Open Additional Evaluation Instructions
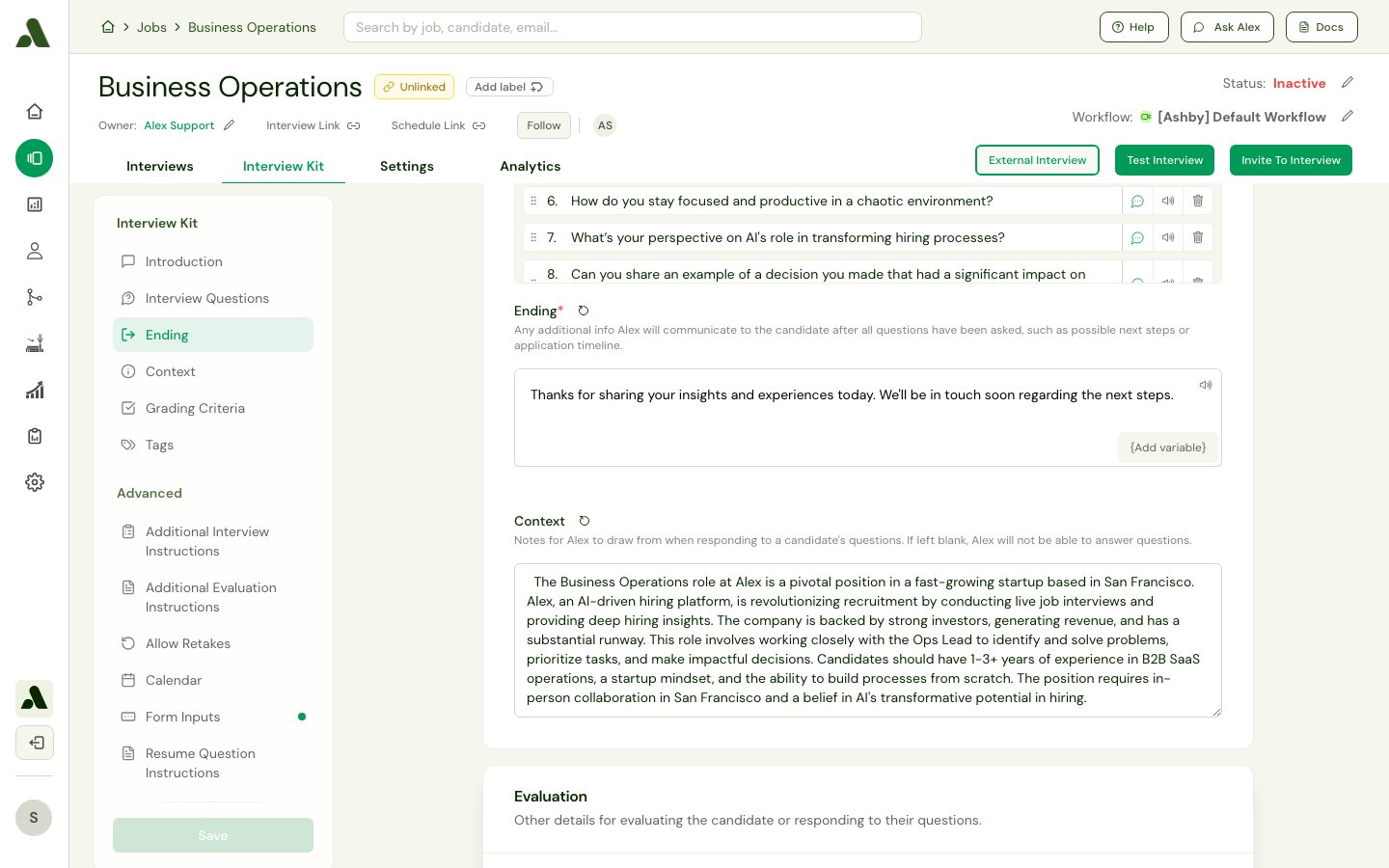 point(213,597)
